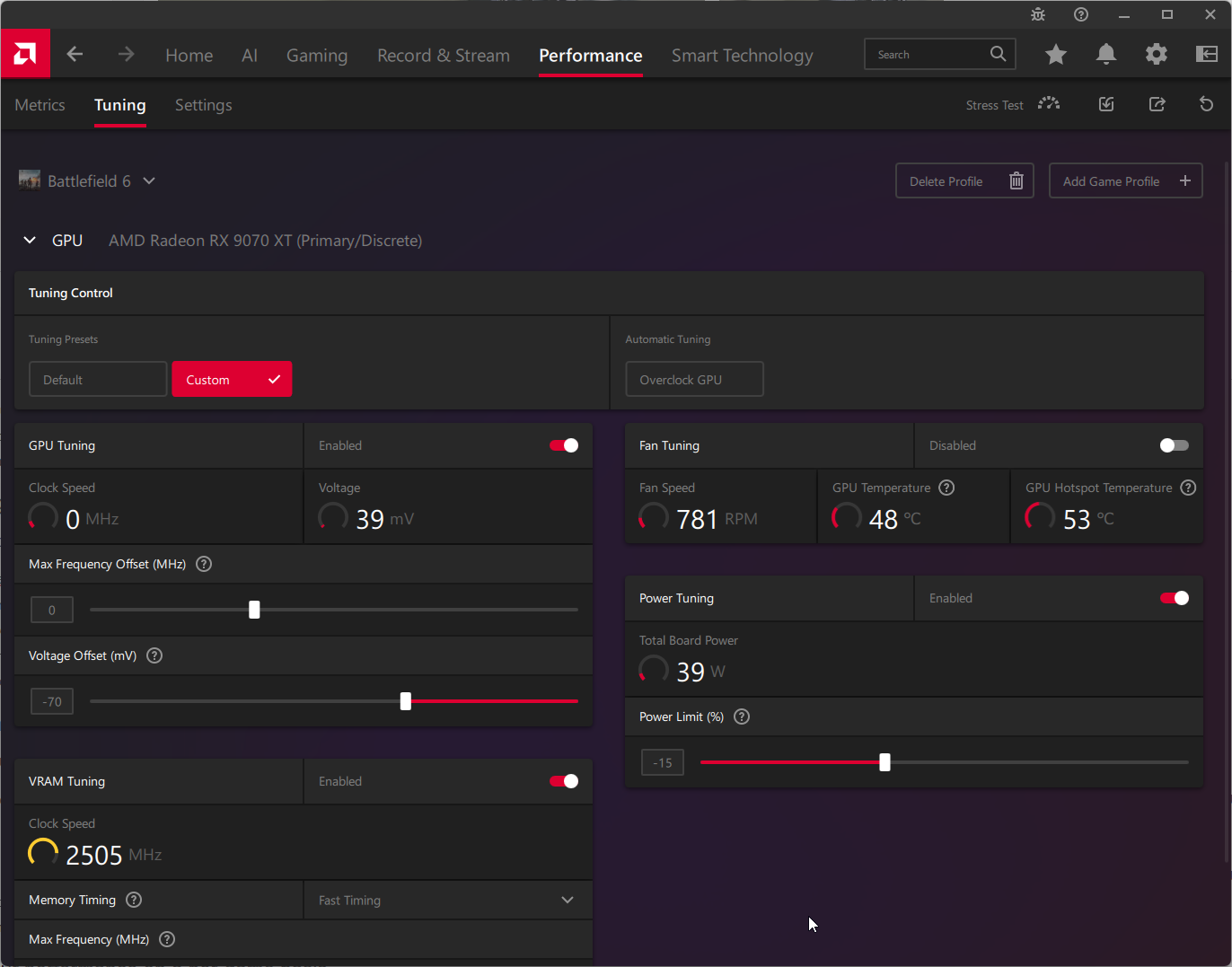Open settings gear icon
This screenshot has height=967, width=1232.
(x=1157, y=55)
